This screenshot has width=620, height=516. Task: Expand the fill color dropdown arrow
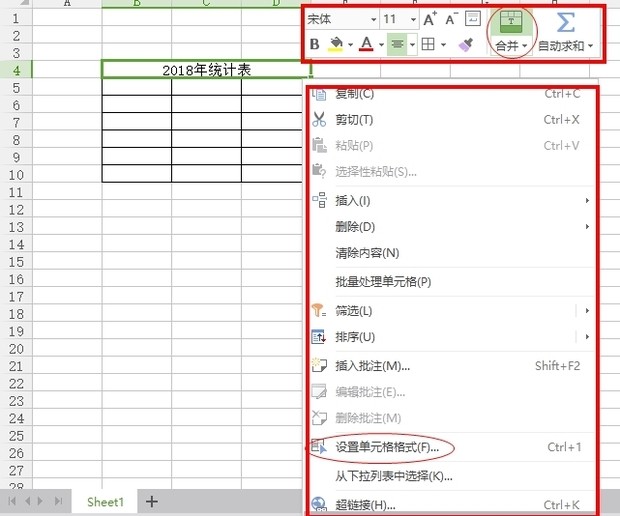pos(350,45)
